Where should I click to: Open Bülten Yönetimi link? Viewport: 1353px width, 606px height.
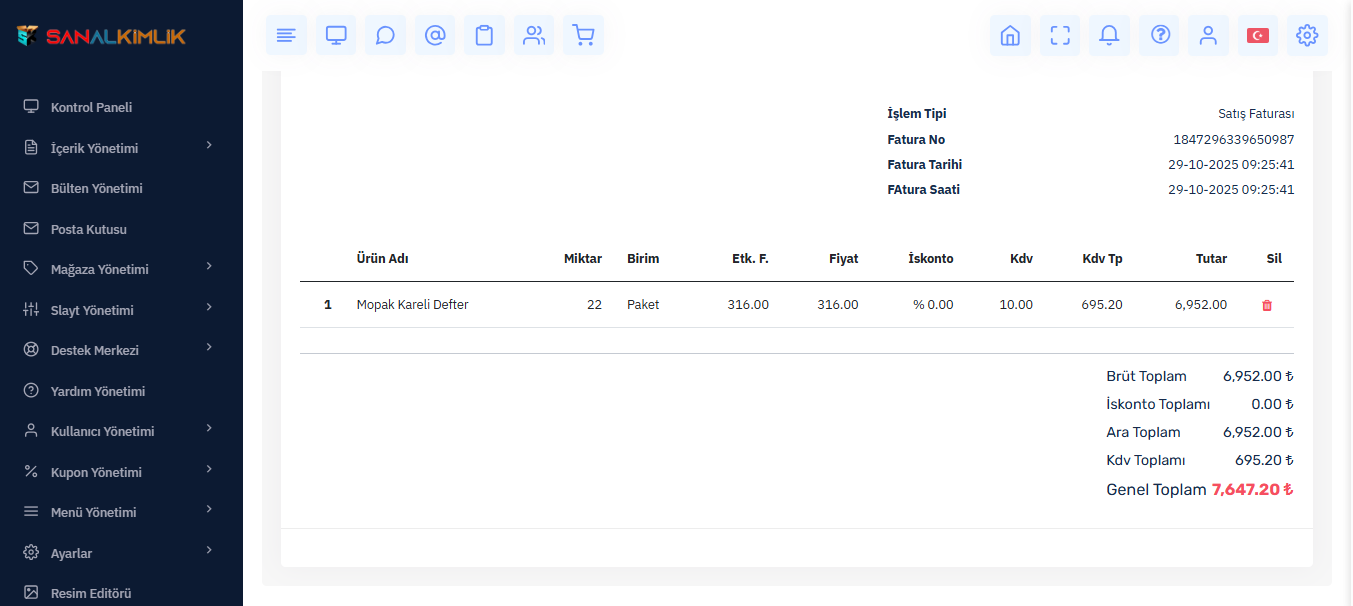coord(96,188)
